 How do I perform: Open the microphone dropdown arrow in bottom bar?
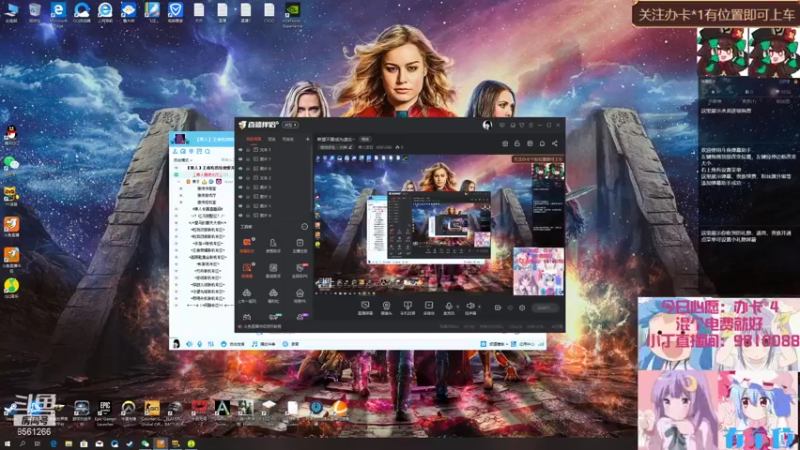tap(458, 307)
